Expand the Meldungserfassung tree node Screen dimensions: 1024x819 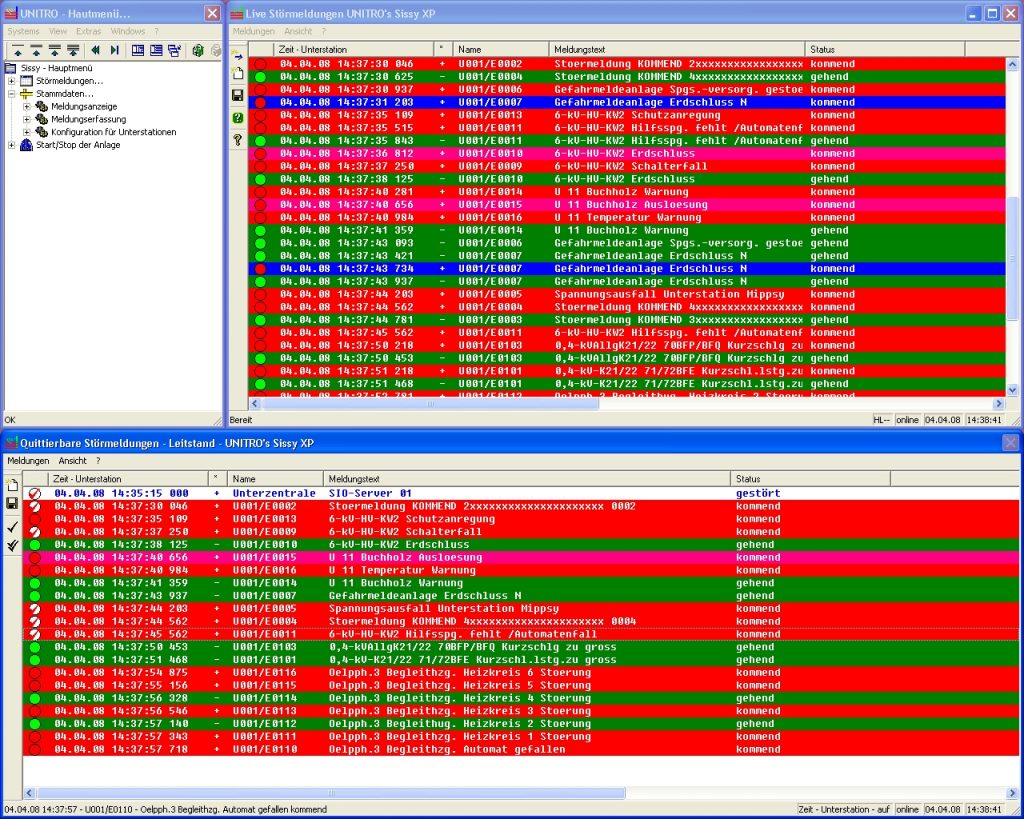pos(27,120)
